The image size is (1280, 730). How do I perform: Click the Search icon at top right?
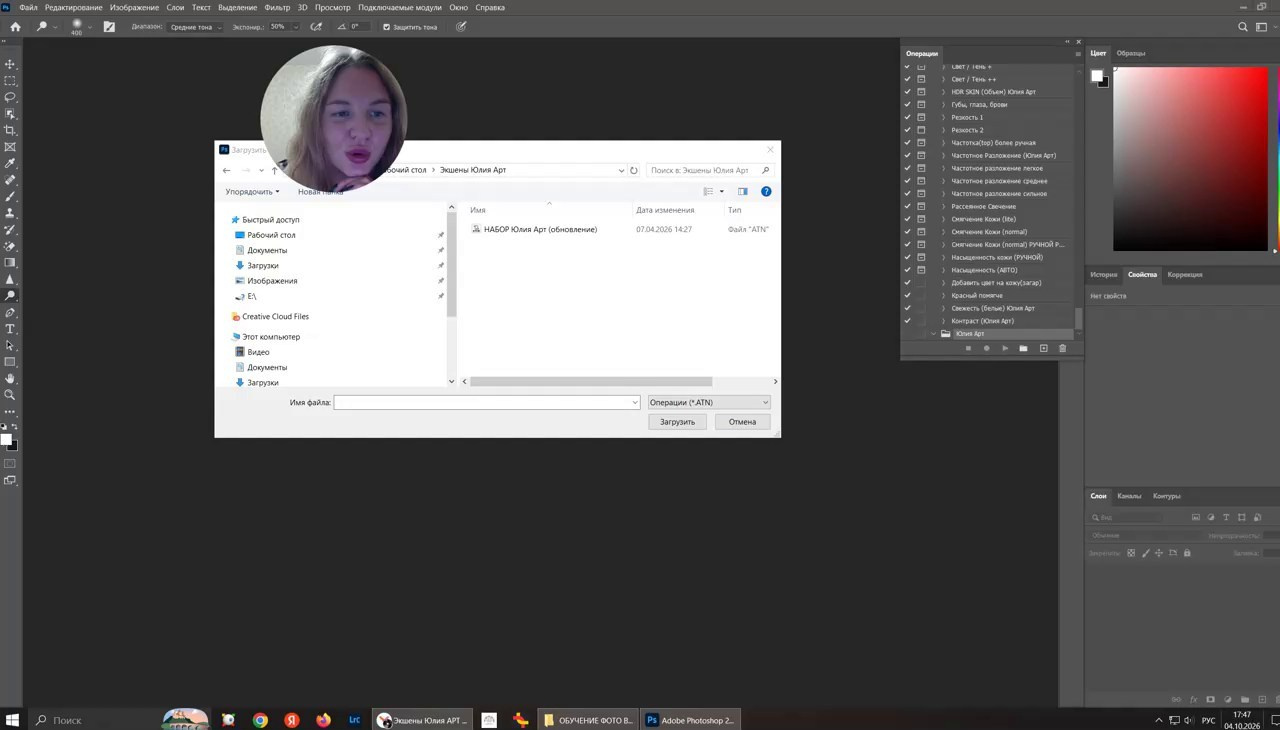(x=1243, y=27)
